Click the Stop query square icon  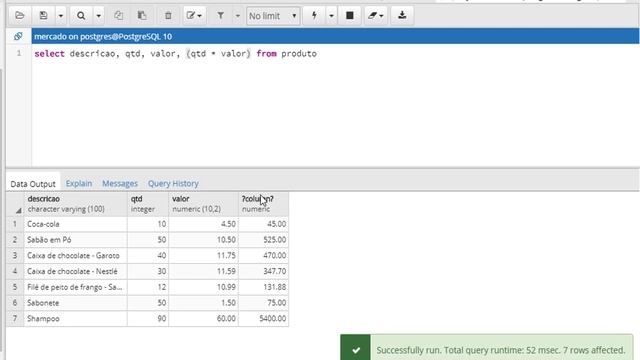[350, 16]
